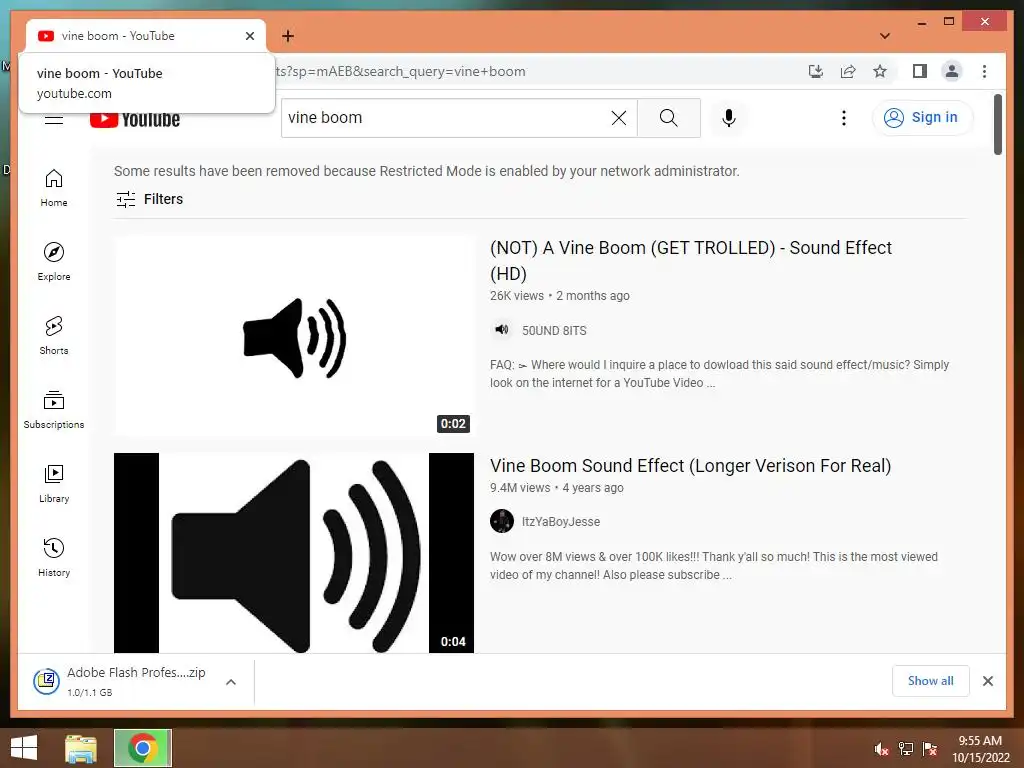Image resolution: width=1024 pixels, height=768 pixels.
Task: Open the Filters panel
Action: 150,199
